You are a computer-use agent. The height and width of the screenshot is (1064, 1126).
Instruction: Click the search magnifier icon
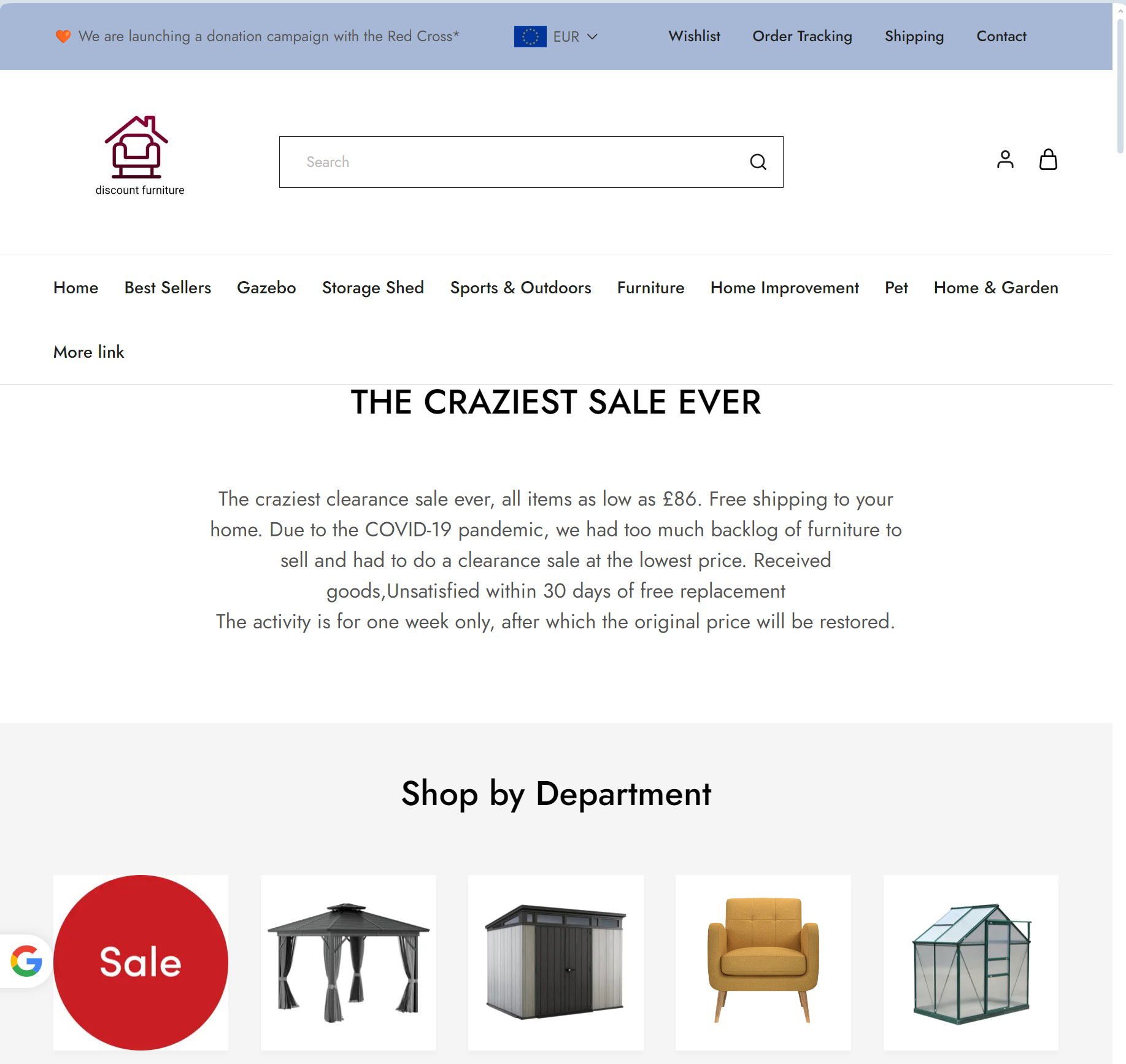[x=758, y=162]
